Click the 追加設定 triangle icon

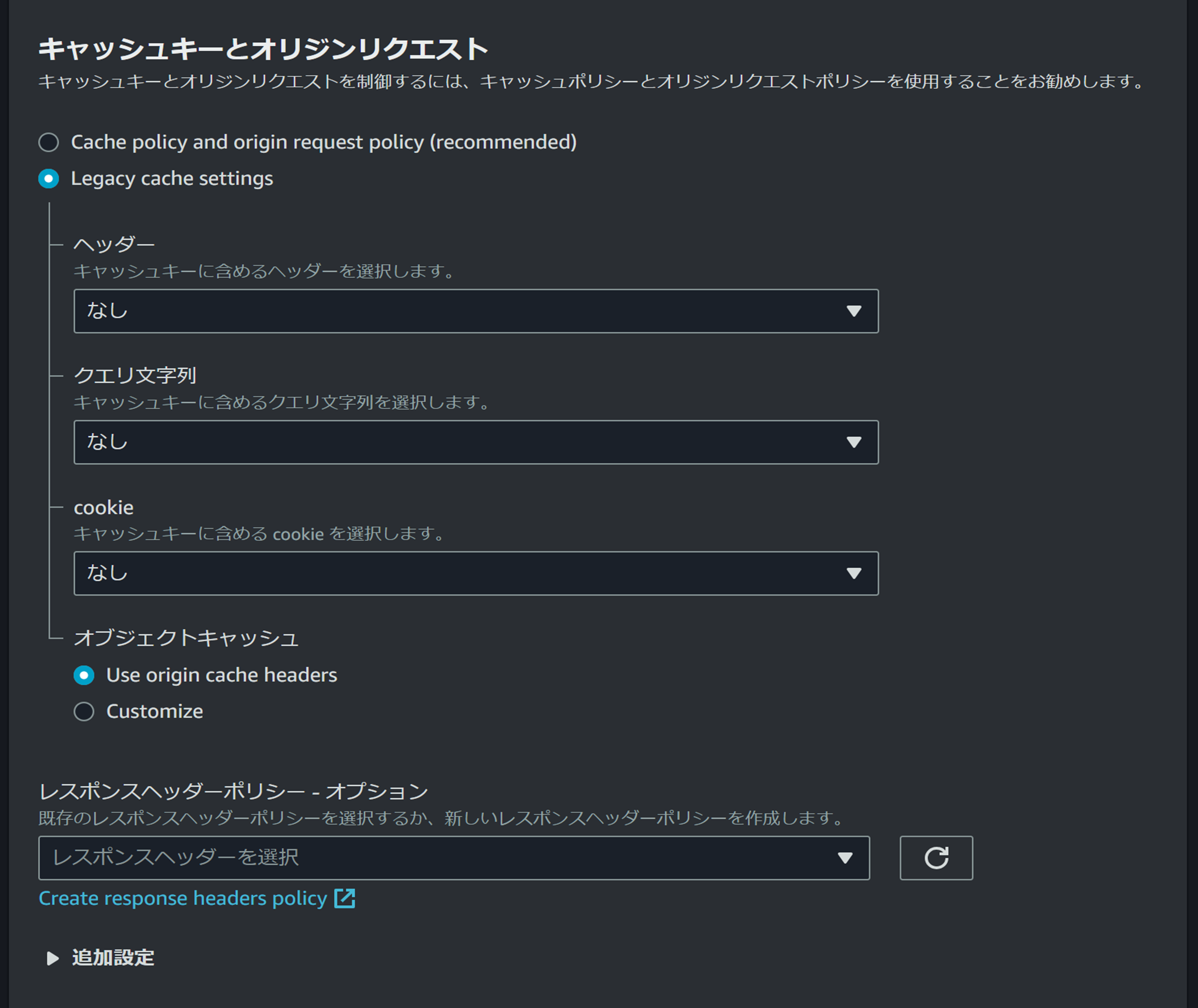53,958
